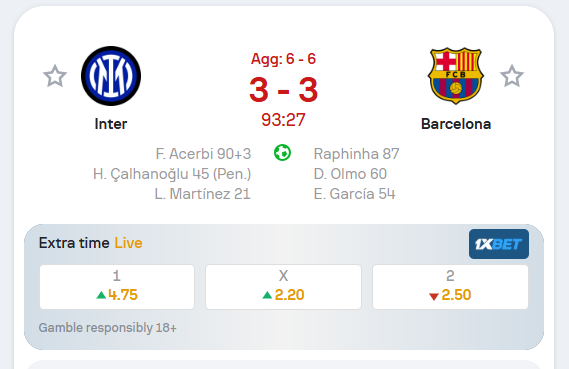569x369 pixels.
Task: Favorite Inter with the star icon
Action: [55, 76]
